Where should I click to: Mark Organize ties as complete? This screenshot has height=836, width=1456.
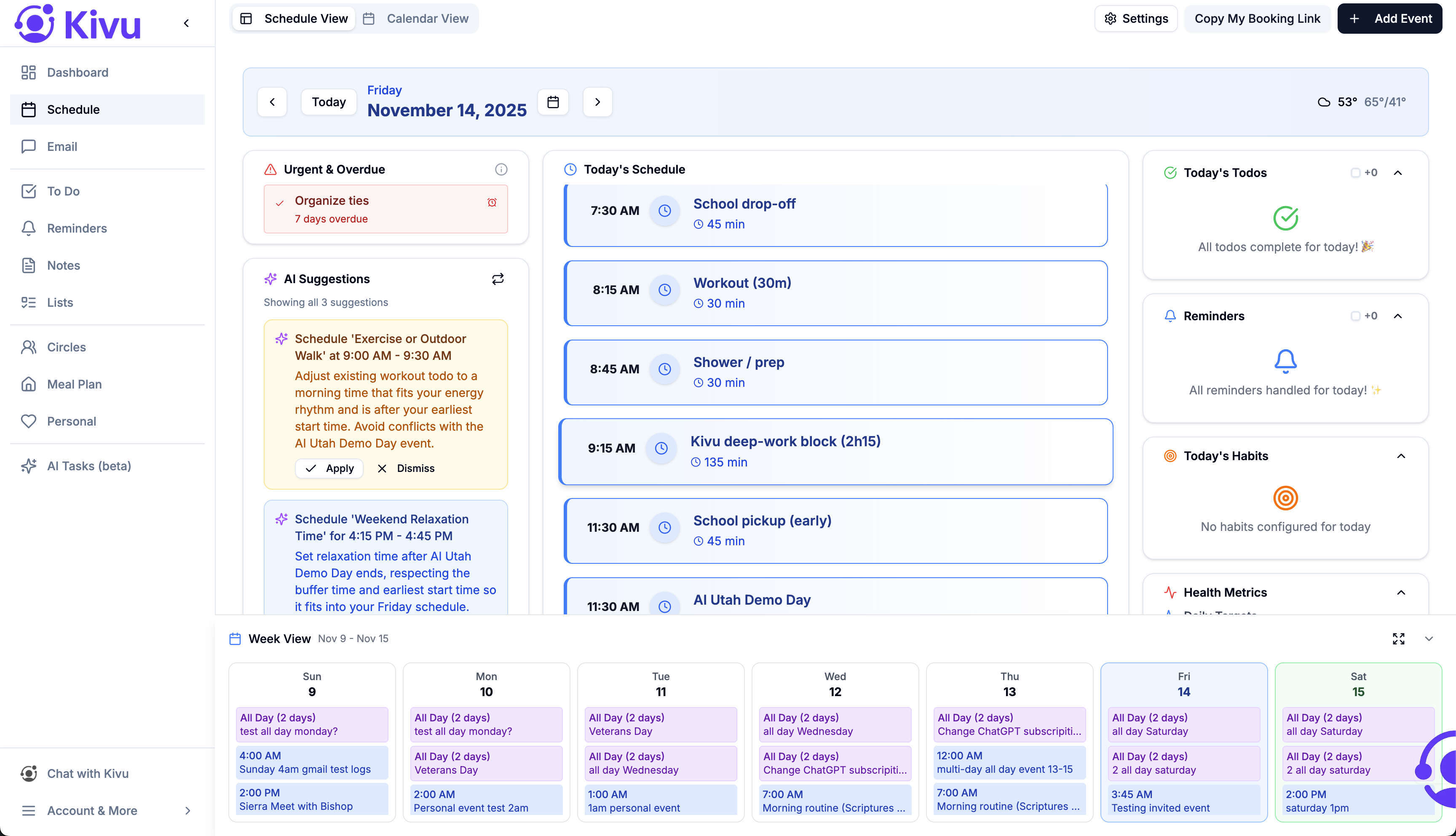point(279,203)
